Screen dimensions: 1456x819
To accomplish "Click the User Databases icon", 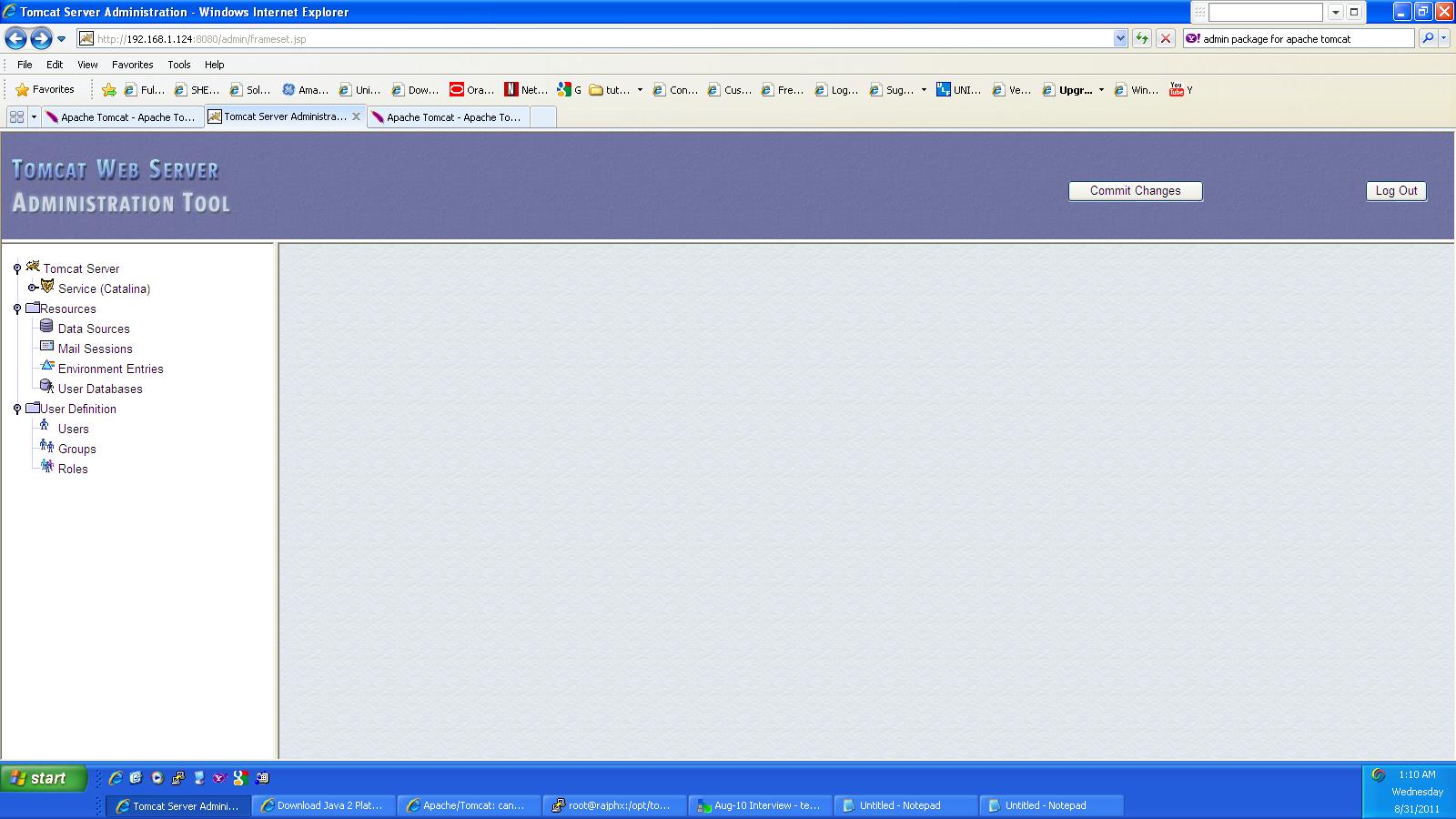I will pos(47,387).
